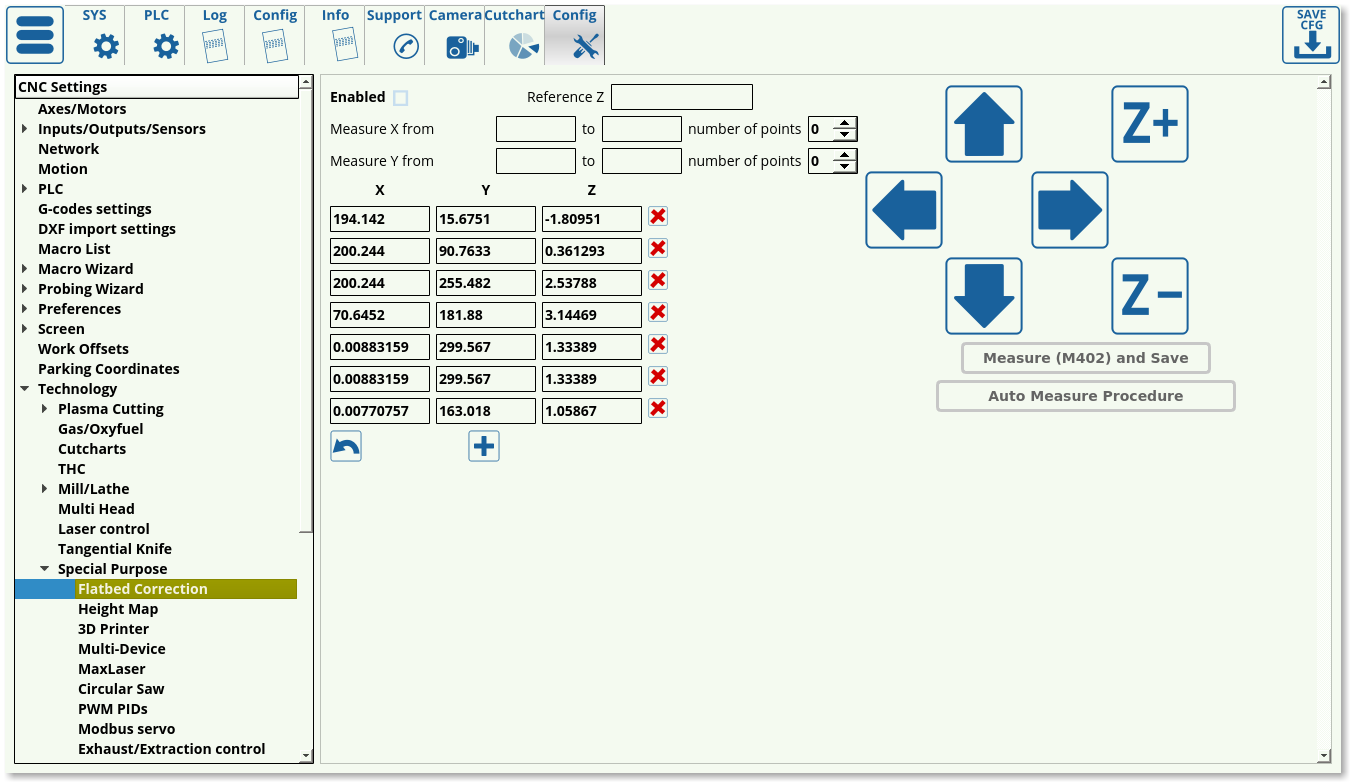Click the undo arrow icon below table

click(346, 446)
